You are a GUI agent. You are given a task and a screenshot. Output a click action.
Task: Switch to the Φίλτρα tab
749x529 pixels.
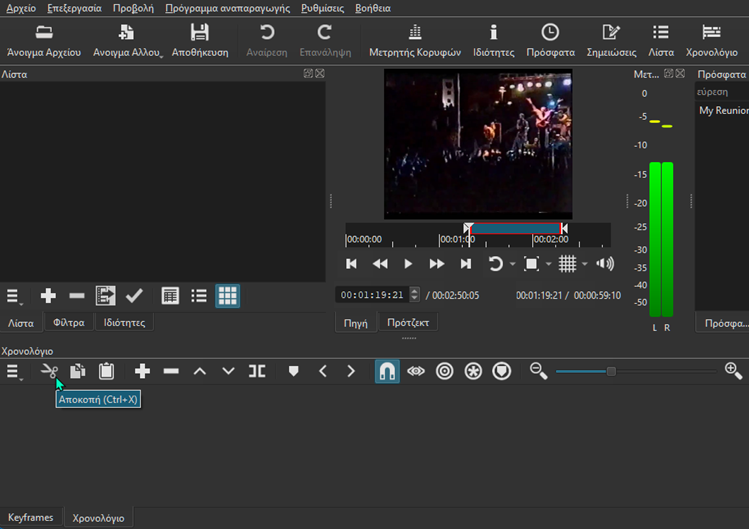point(69,323)
